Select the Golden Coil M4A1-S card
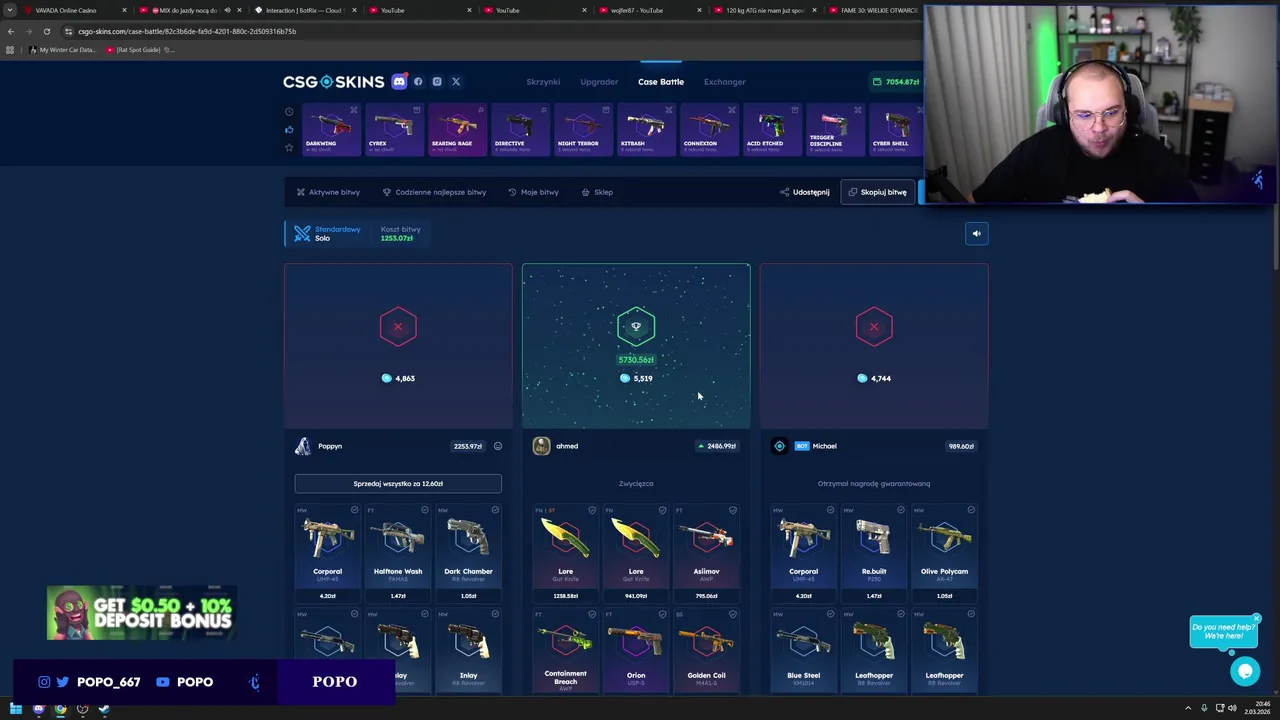The image size is (1280, 720). point(706,652)
